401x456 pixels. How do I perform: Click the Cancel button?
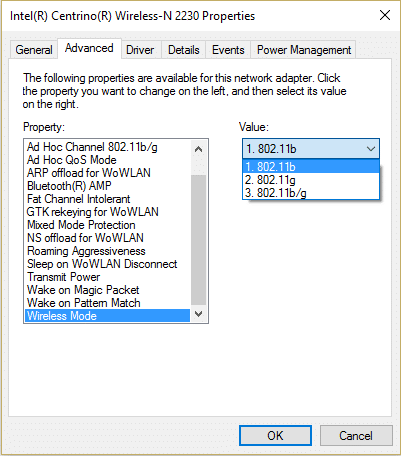coord(356,435)
